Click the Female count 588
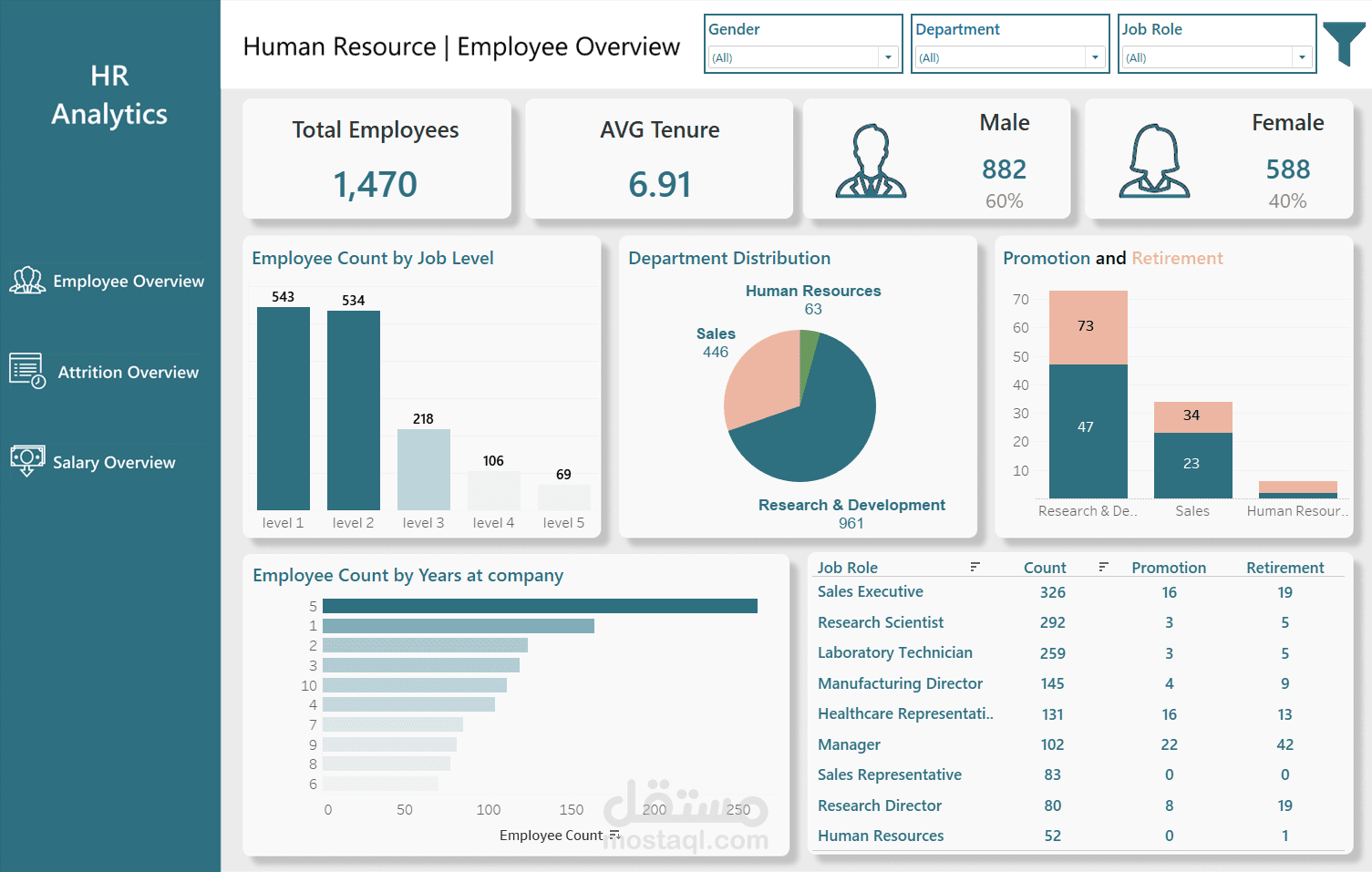 [1288, 169]
